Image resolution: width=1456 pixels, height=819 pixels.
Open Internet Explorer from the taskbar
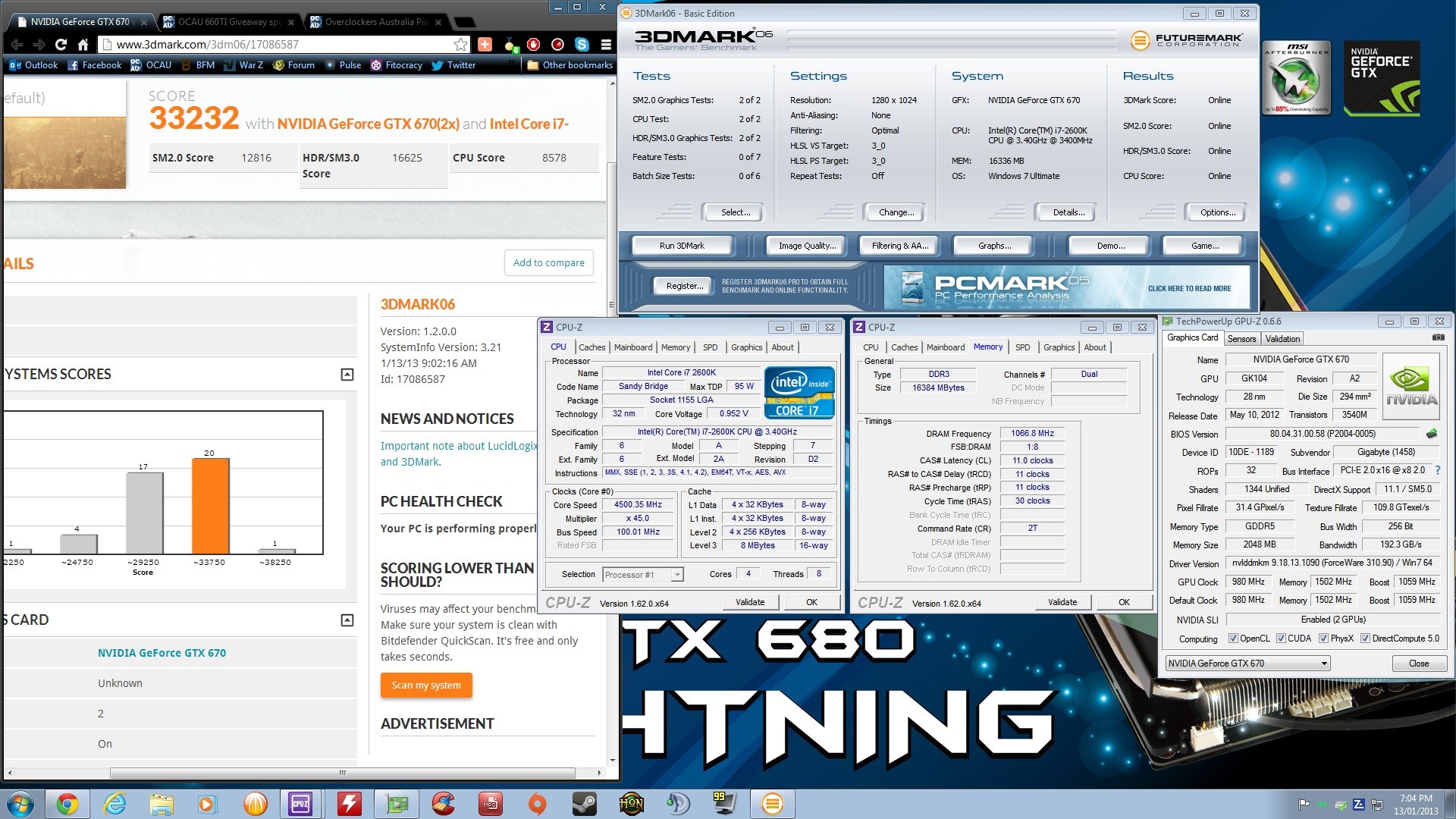click(115, 804)
